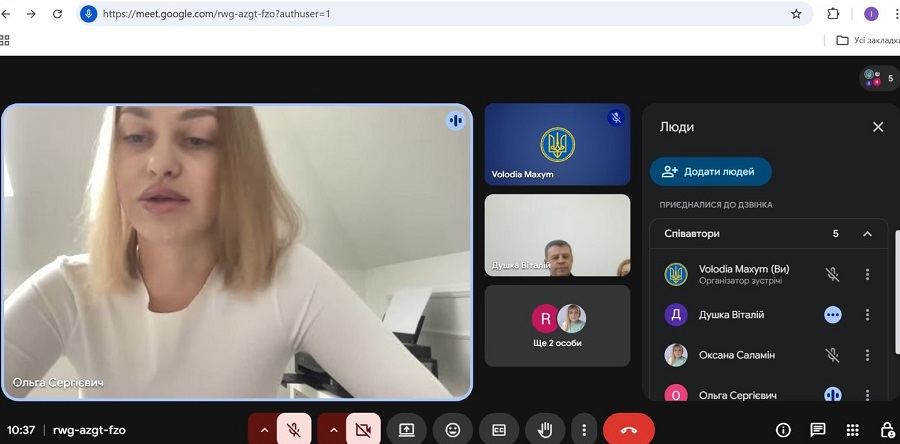900x444 pixels.
Task: Raise your hand in the meeting
Action: [545, 429]
